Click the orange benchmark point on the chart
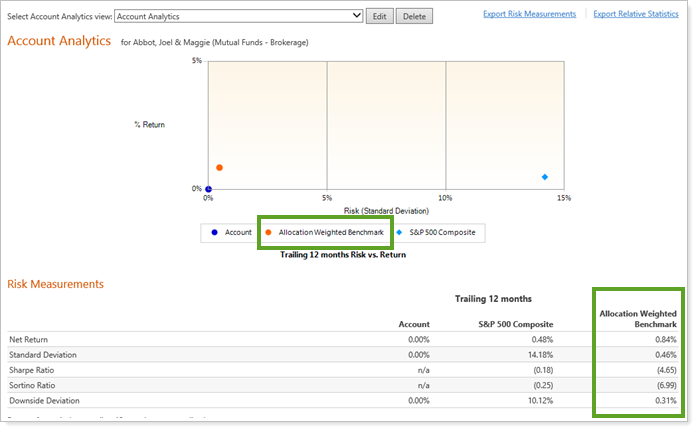Screen dimensions: 697x431 [x=219, y=168]
